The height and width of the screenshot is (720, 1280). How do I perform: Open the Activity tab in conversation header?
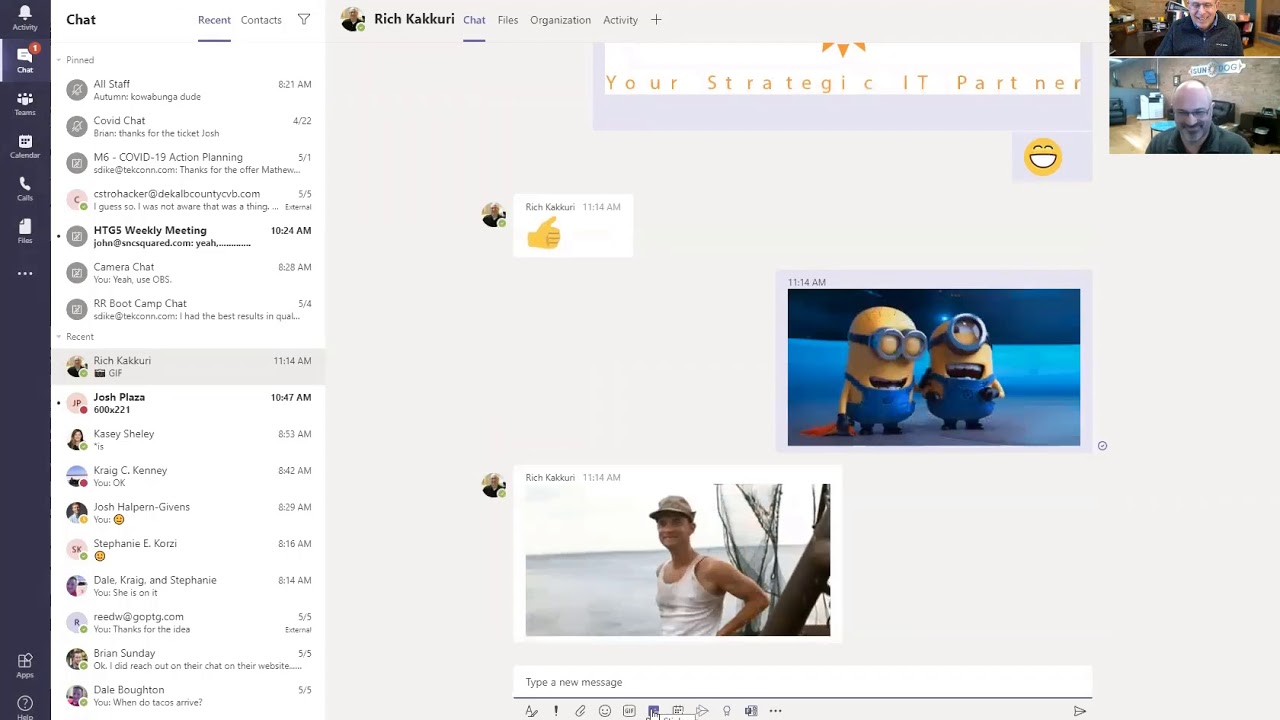point(620,20)
